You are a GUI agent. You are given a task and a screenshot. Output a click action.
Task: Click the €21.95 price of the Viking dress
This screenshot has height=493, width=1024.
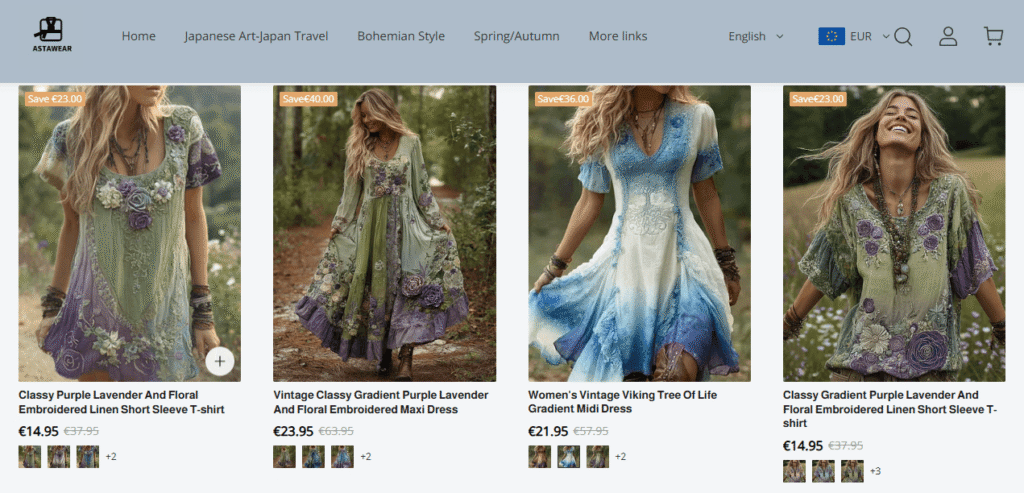[x=548, y=431]
